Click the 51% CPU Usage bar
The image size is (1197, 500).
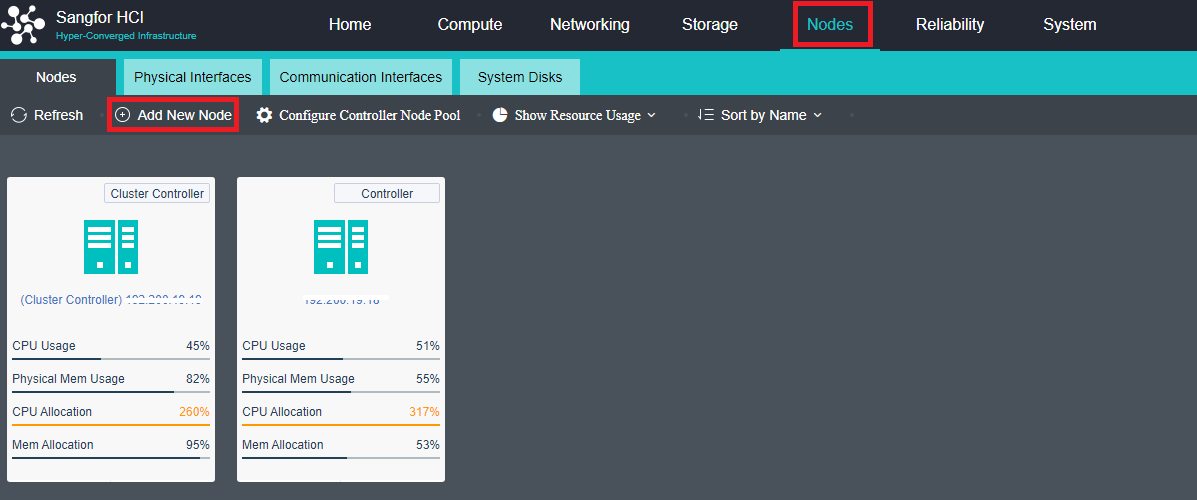click(341, 358)
